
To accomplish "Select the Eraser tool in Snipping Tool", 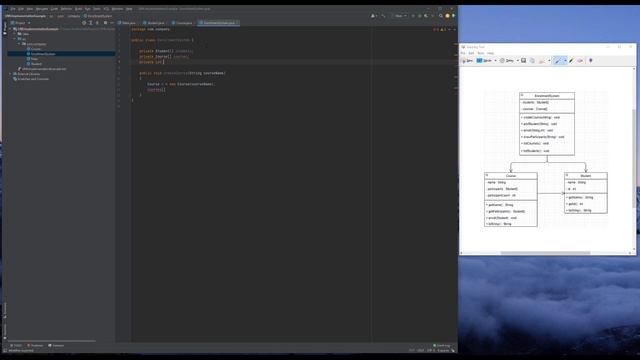I will (x=580, y=60).
